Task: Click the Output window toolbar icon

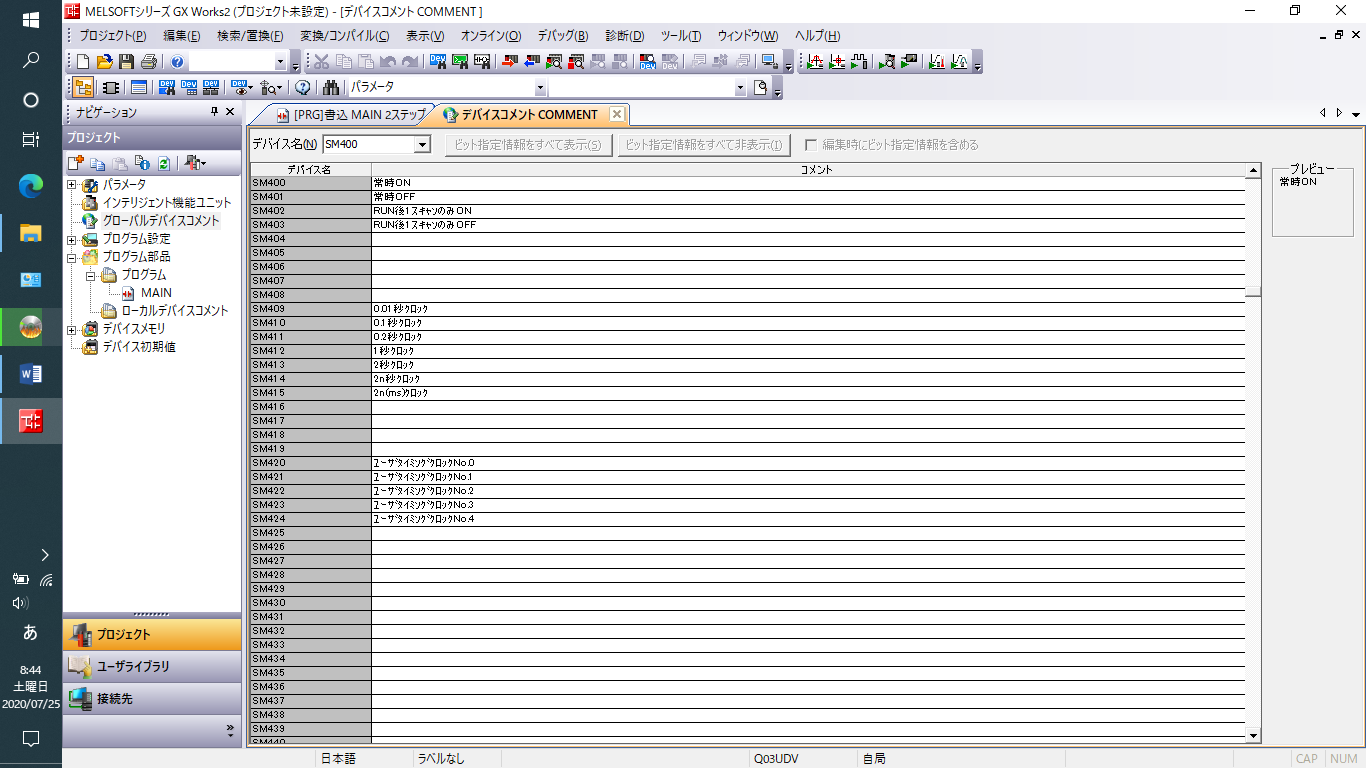Action: coord(139,87)
